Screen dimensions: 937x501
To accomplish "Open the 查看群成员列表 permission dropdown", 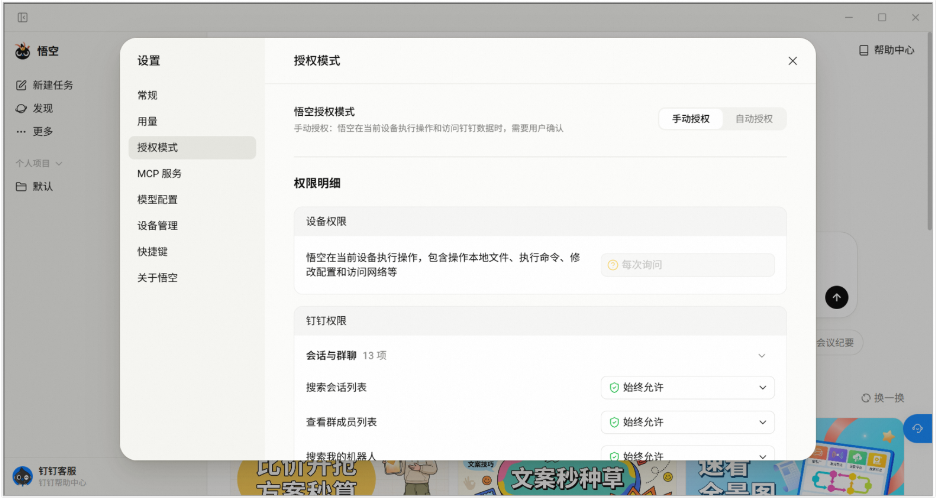I will pos(687,422).
